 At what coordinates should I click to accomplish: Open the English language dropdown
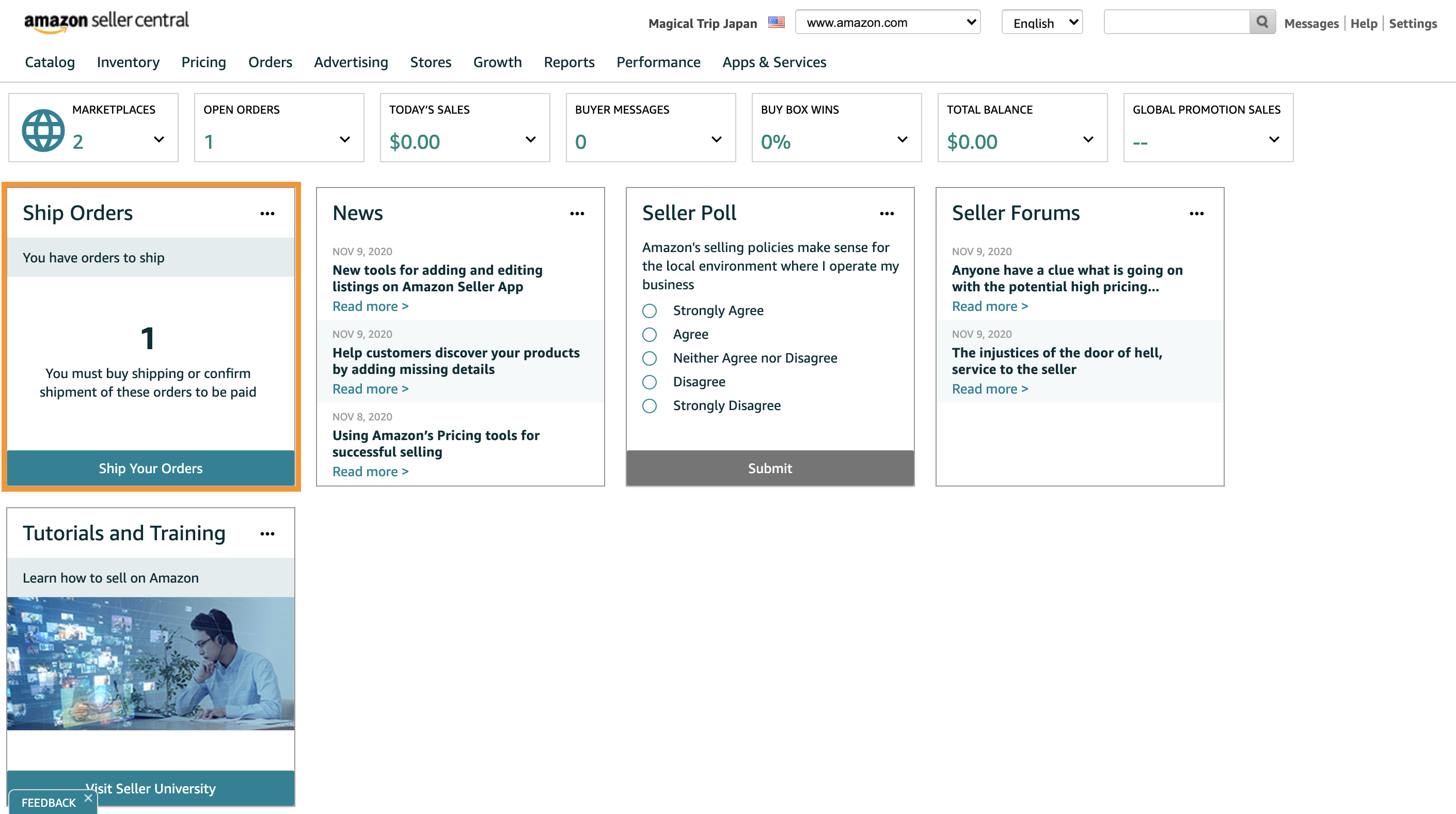tap(1042, 23)
